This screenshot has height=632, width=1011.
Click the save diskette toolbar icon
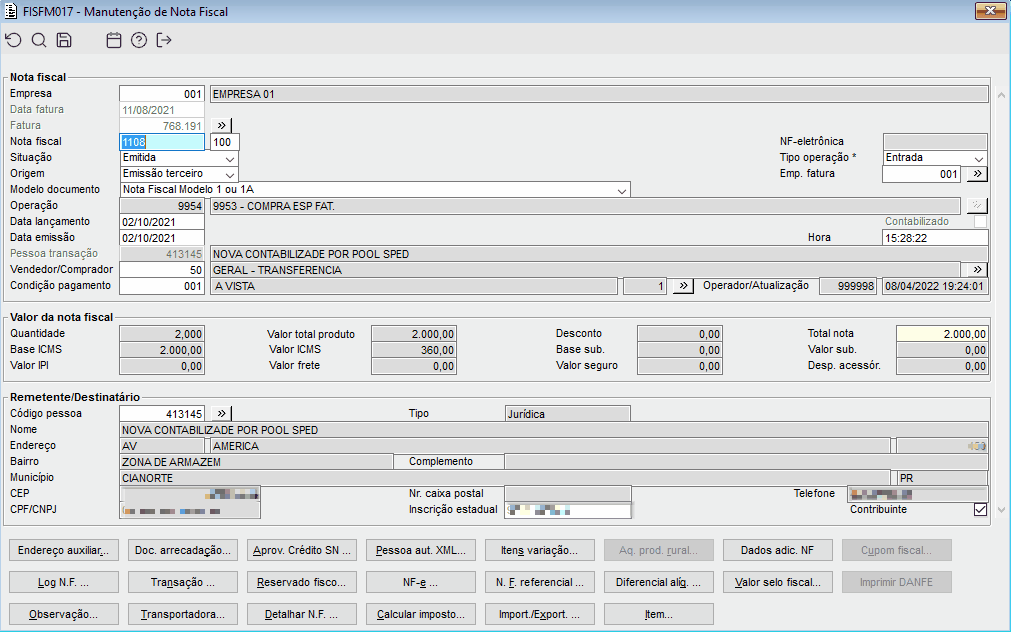[x=64, y=40]
